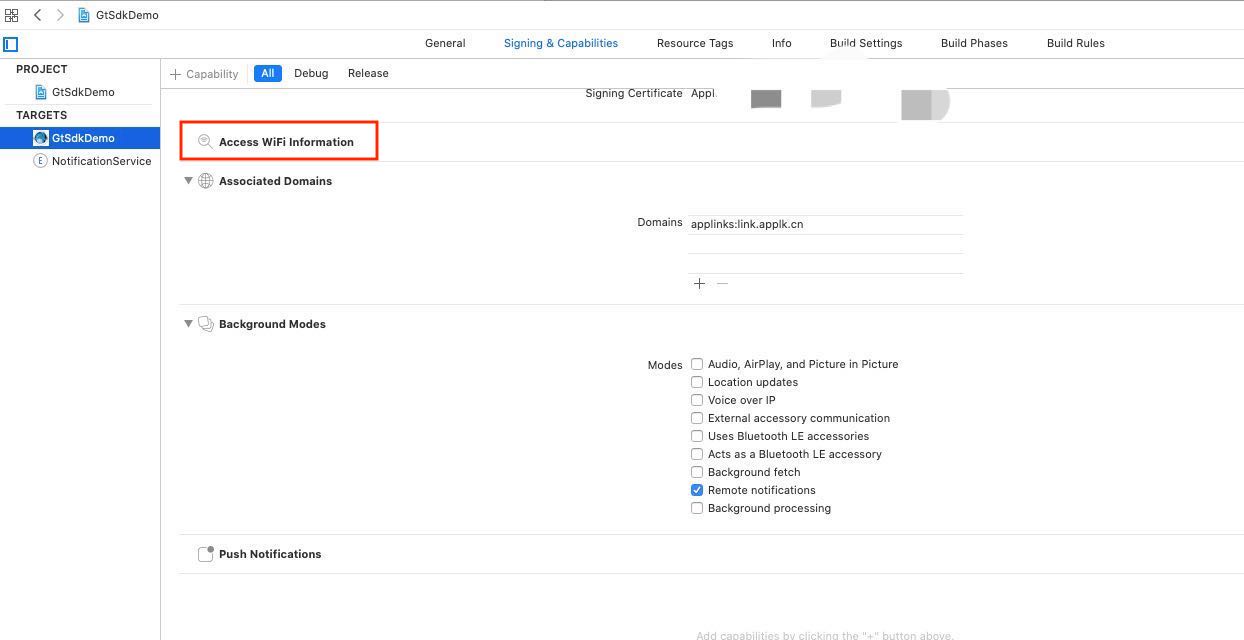Image resolution: width=1244 pixels, height=640 pixels.
Task: Enable Location updates mode
Action: click(697, 382)
